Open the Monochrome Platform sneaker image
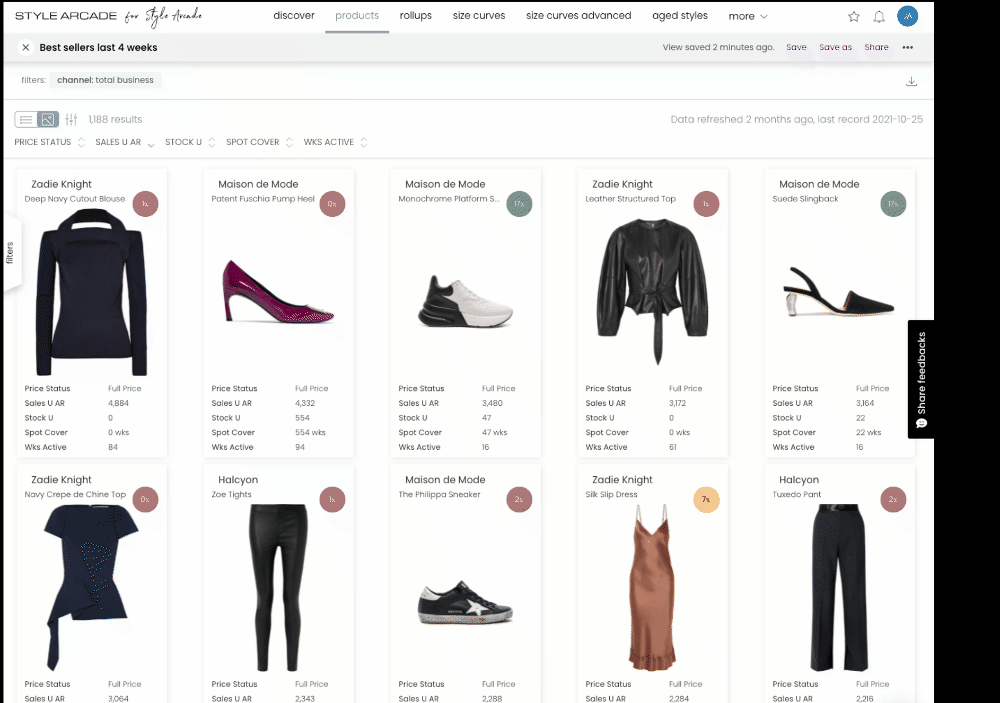Viewport: 1000px width, 703px height. (x=466, y=301)
